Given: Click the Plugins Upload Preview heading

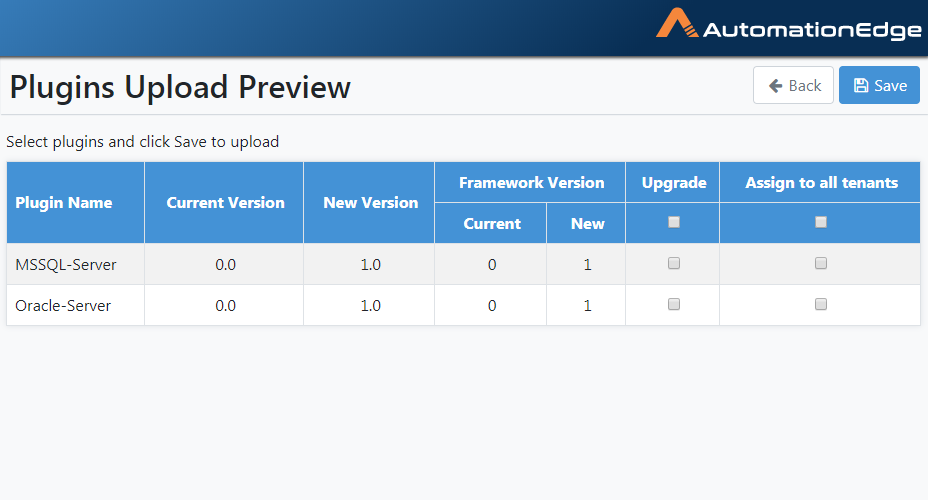Looking at the screenshot, I should coord(180,88).
